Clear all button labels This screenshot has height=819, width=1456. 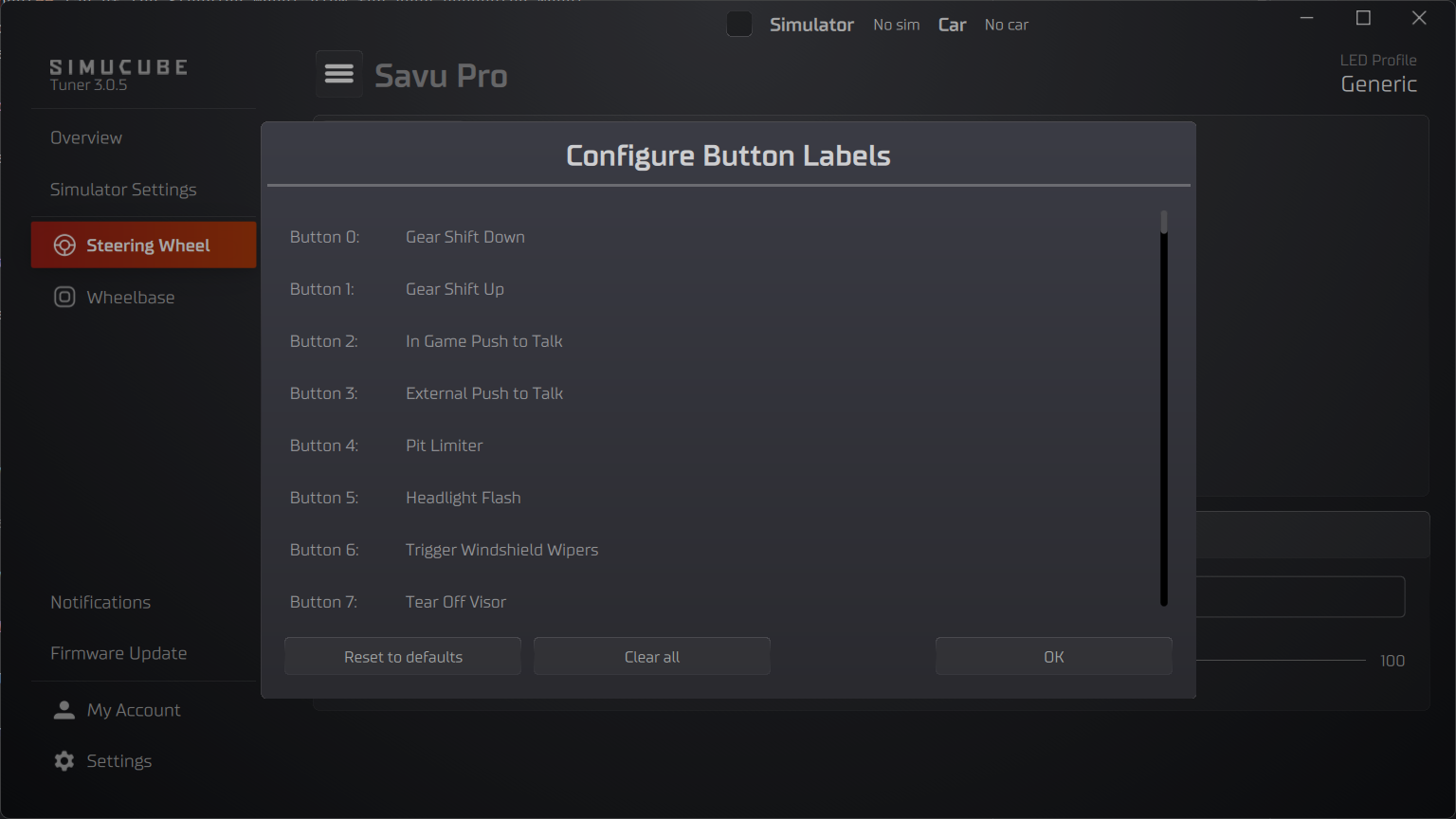(x=651, y=656)
